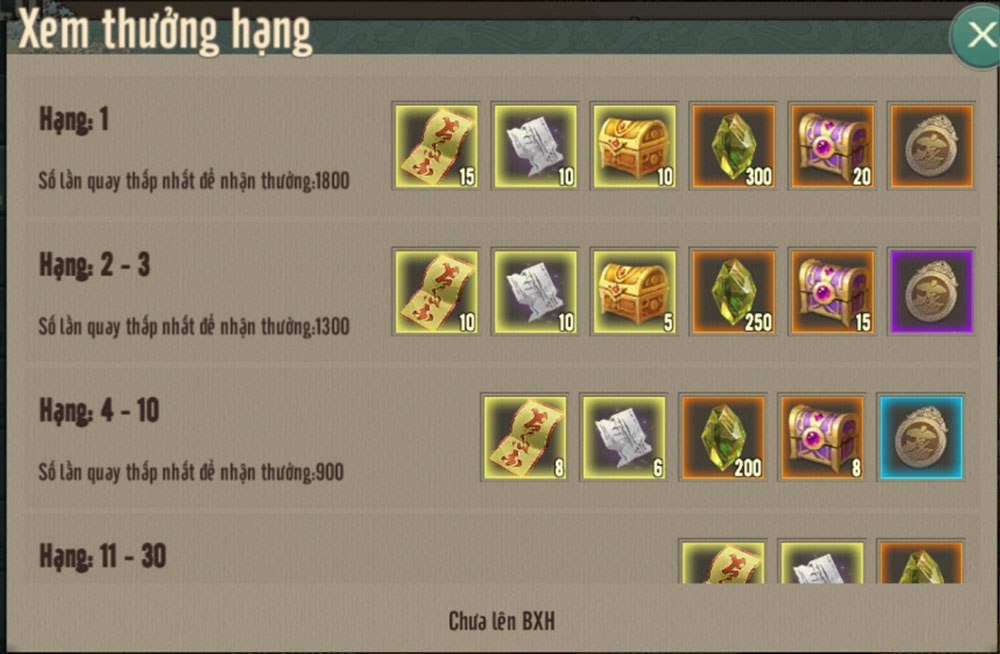The width and height of the screenshot is (1000, 654).
Task: Select the green gem reward showing 200
Action: pyautogui.click(x=723, y=437)
